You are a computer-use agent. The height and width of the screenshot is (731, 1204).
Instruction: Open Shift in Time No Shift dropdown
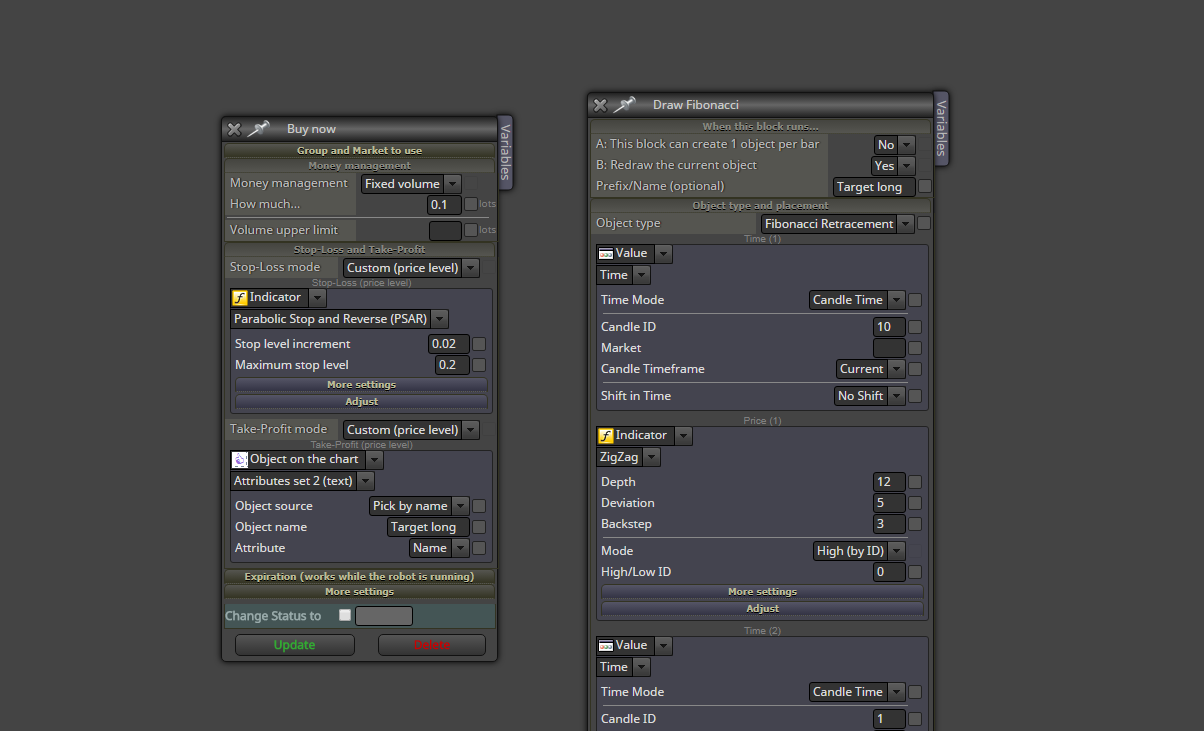(x=869, y=396)
